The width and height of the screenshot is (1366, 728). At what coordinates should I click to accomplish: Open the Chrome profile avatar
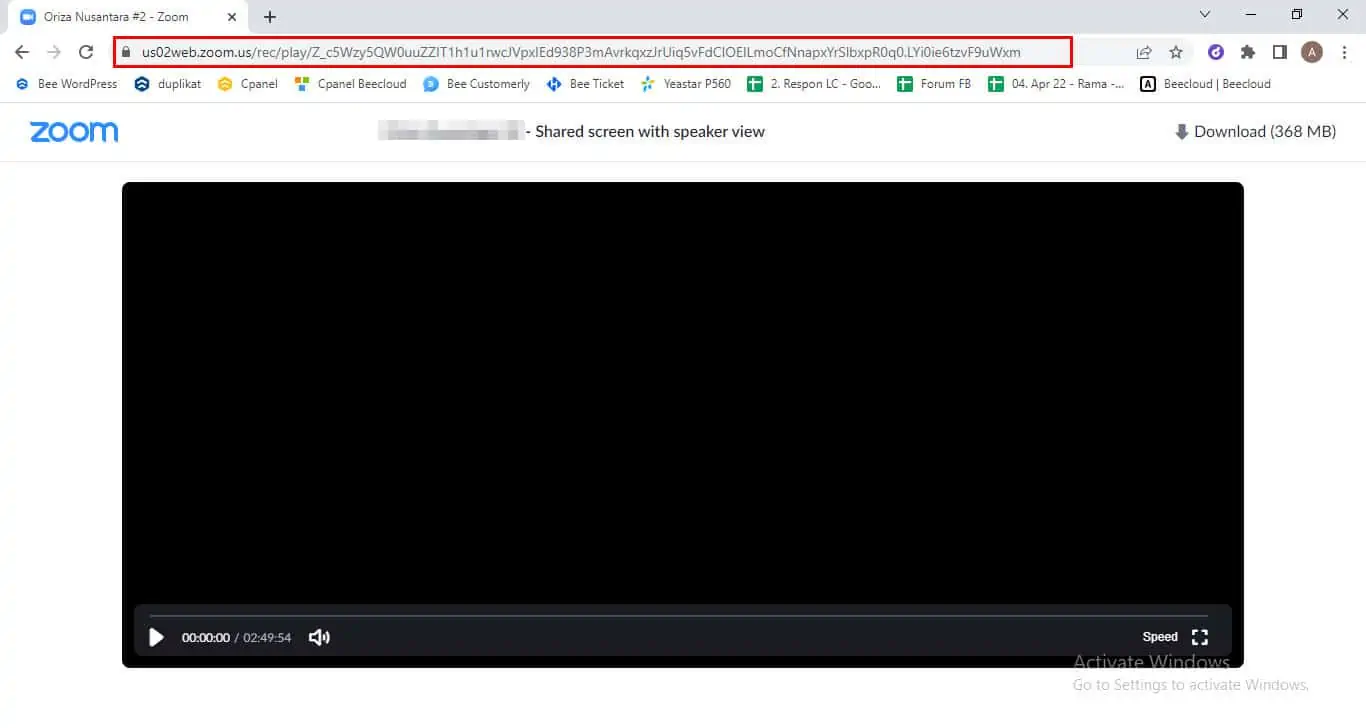tap(1312, 52)
